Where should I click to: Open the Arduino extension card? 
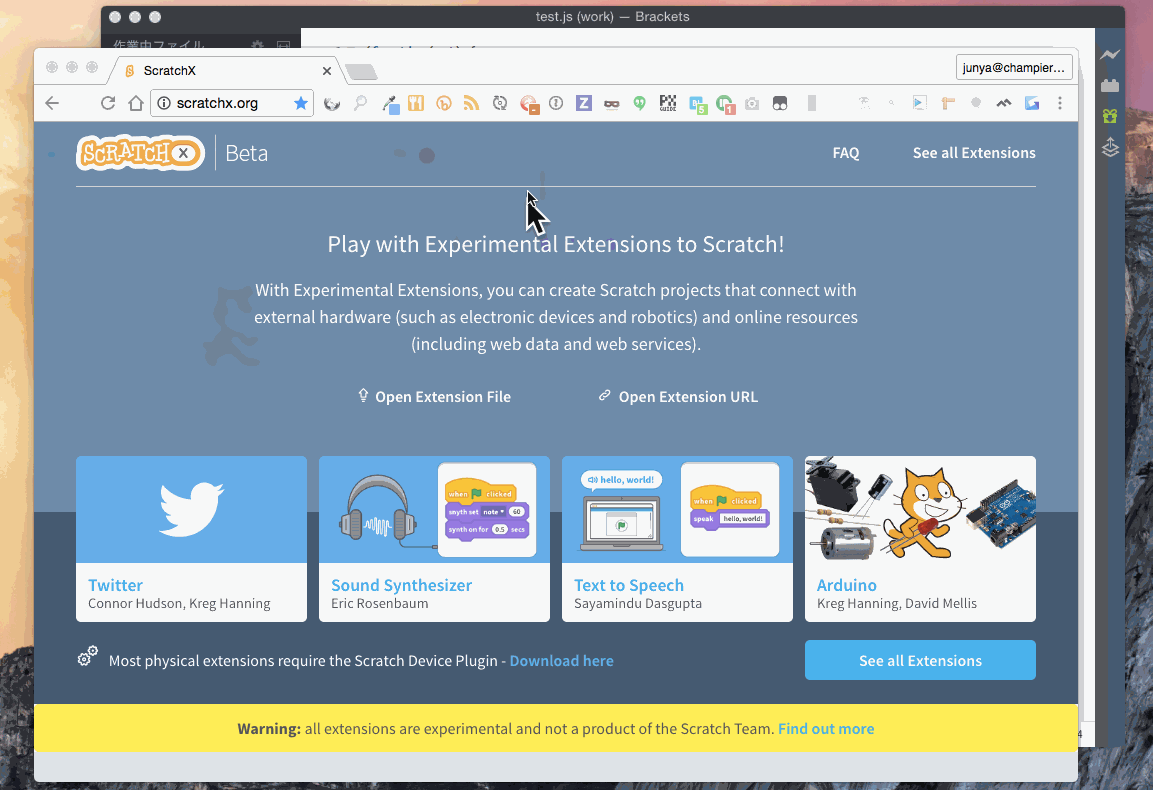[x=921, y=539]
